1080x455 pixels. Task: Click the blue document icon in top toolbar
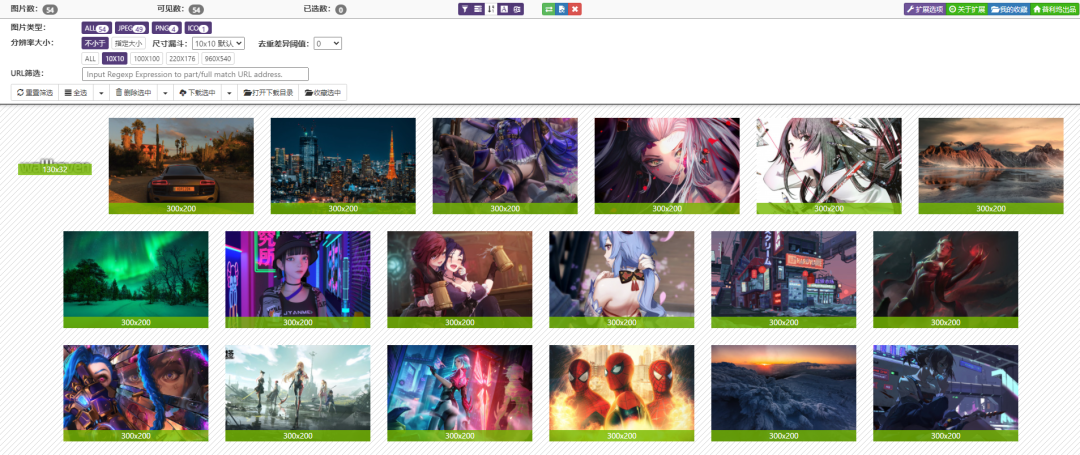[x=562, y=9]
